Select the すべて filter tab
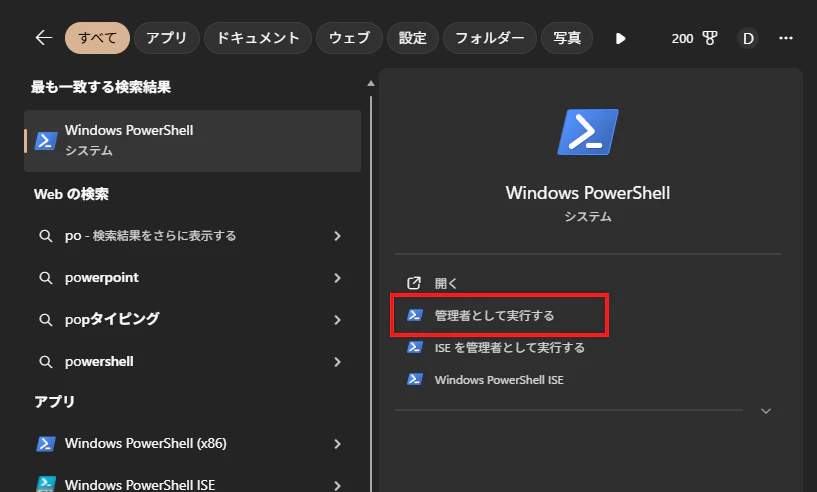This screenshot has height=492, width=817. click(x=97, y=38)
